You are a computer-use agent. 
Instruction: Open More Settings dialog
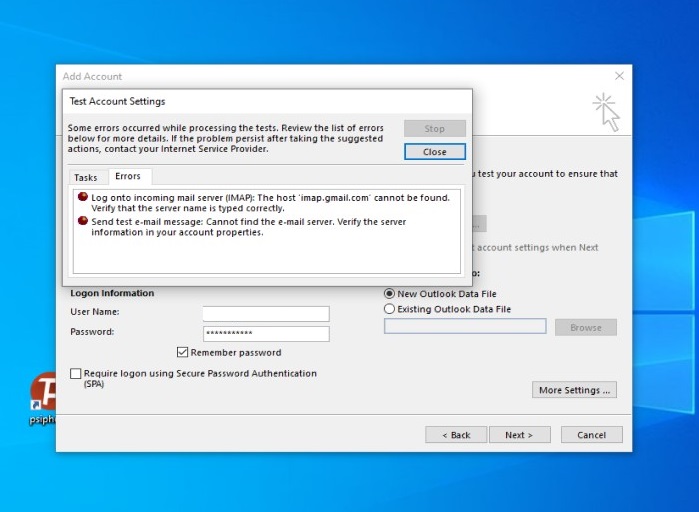click(574, 390)
